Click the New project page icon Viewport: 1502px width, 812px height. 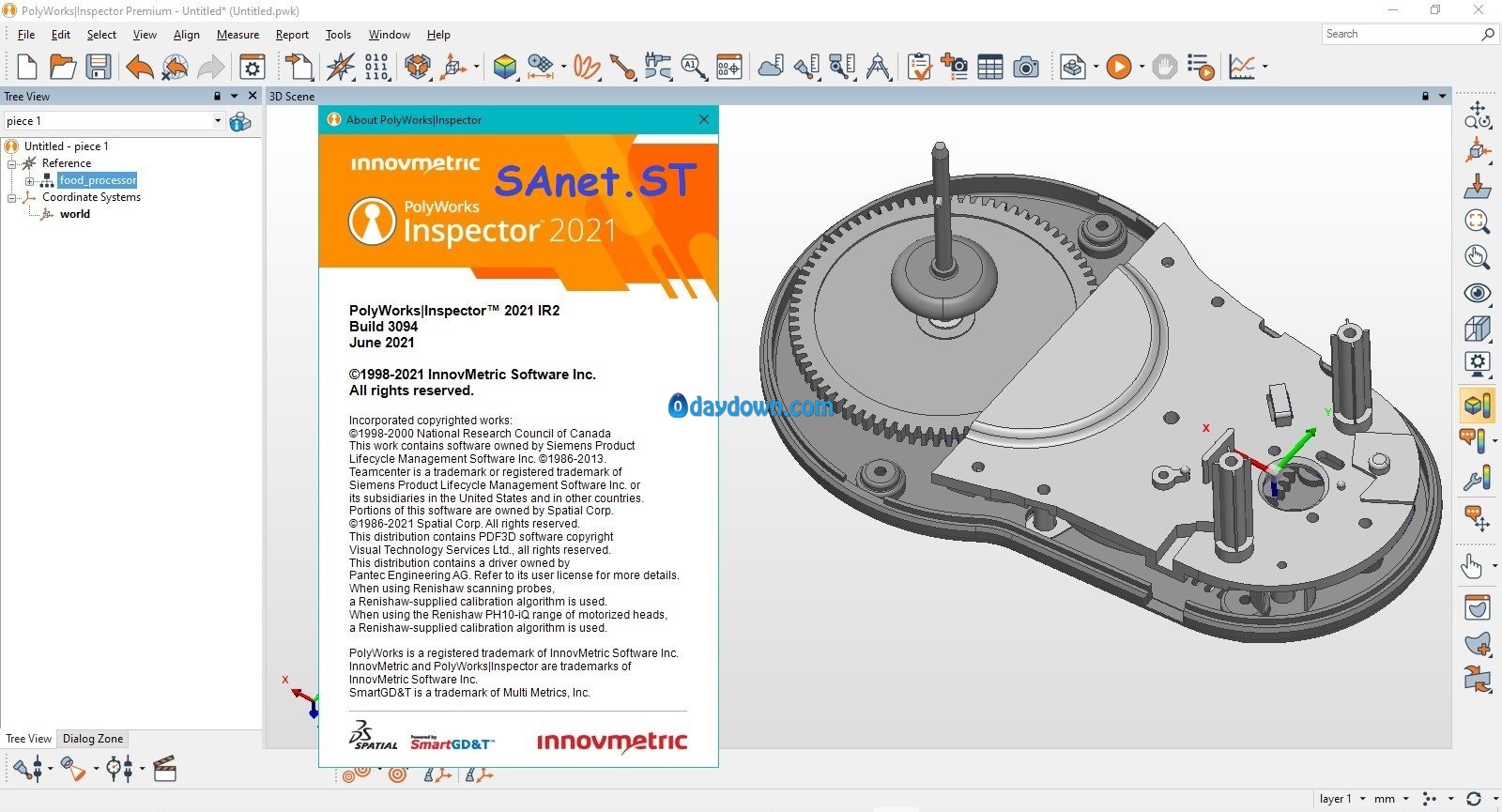click(x=26, y=67)
